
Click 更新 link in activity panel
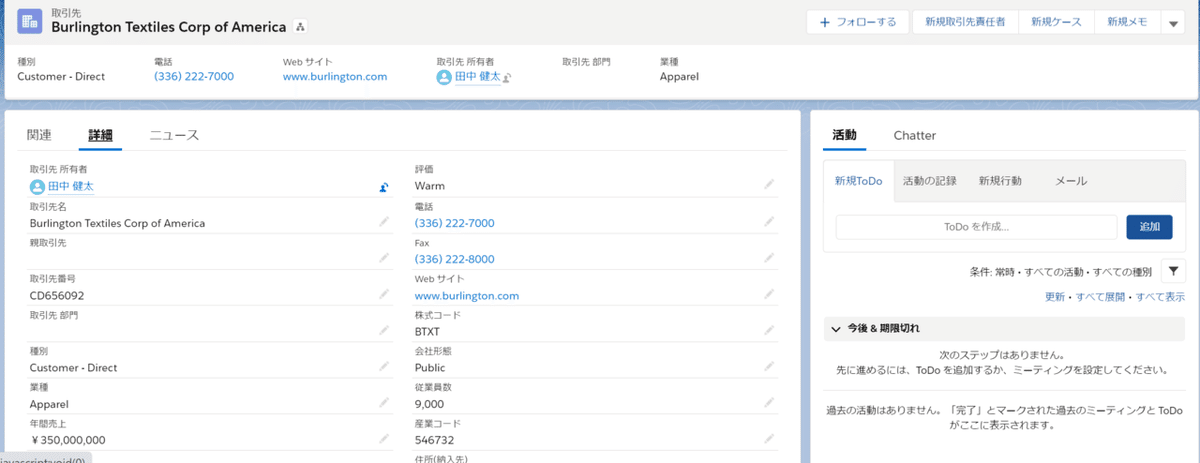[x=1055, y=297]
